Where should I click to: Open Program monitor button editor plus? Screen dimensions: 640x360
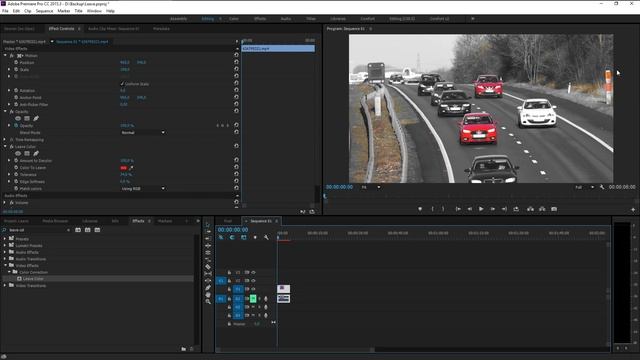633,209
